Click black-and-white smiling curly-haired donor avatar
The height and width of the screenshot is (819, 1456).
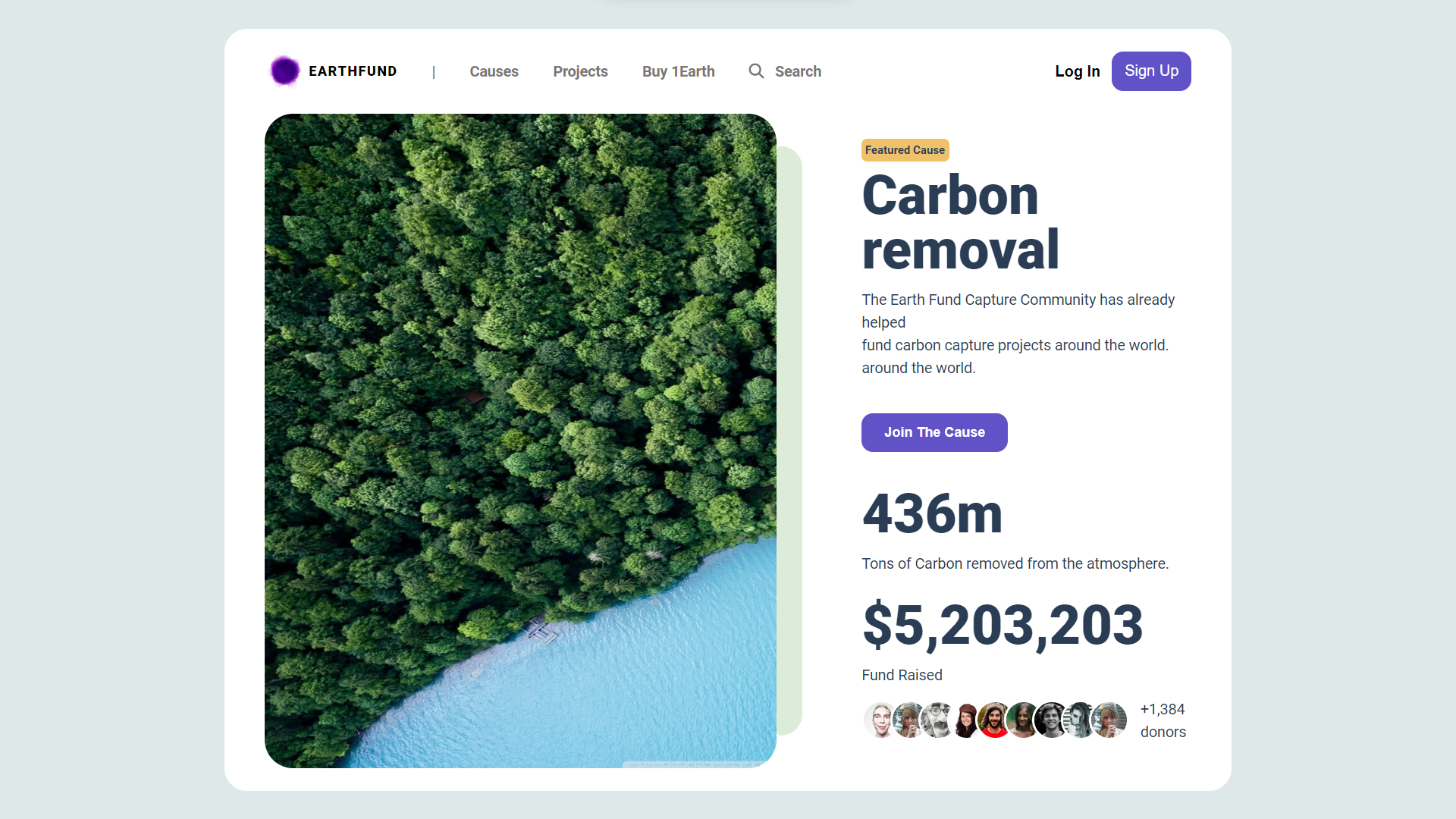[1052, 720]
